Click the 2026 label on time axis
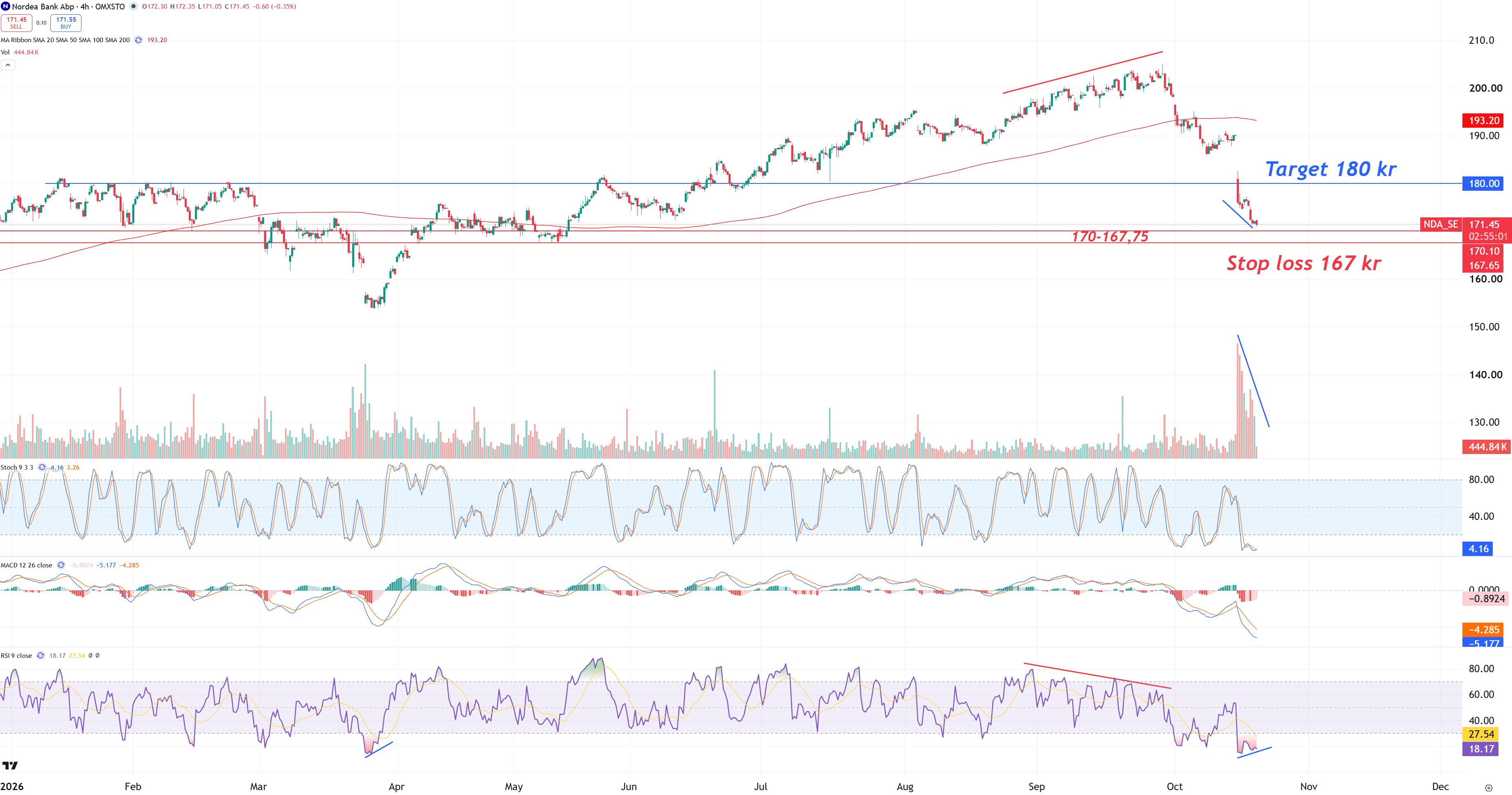 [12, 786]
